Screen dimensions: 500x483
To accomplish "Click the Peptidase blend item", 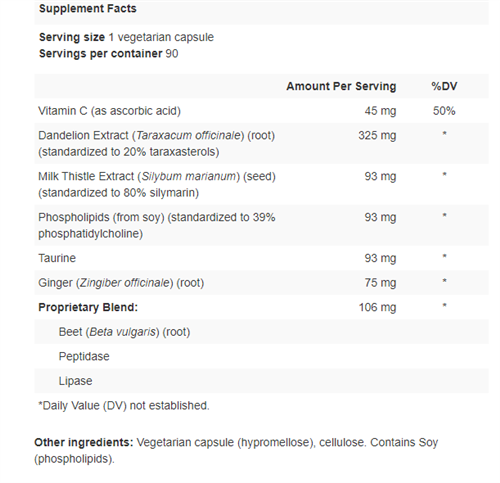I will click(84, 356).
